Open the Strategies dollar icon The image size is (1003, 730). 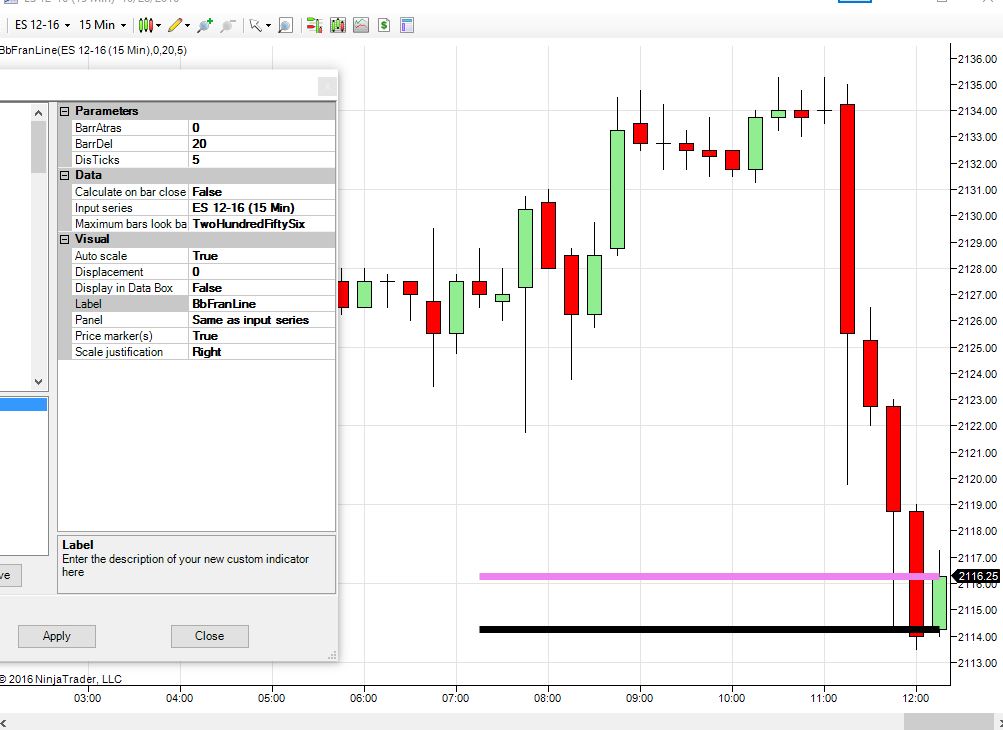[x=384, y=25]
